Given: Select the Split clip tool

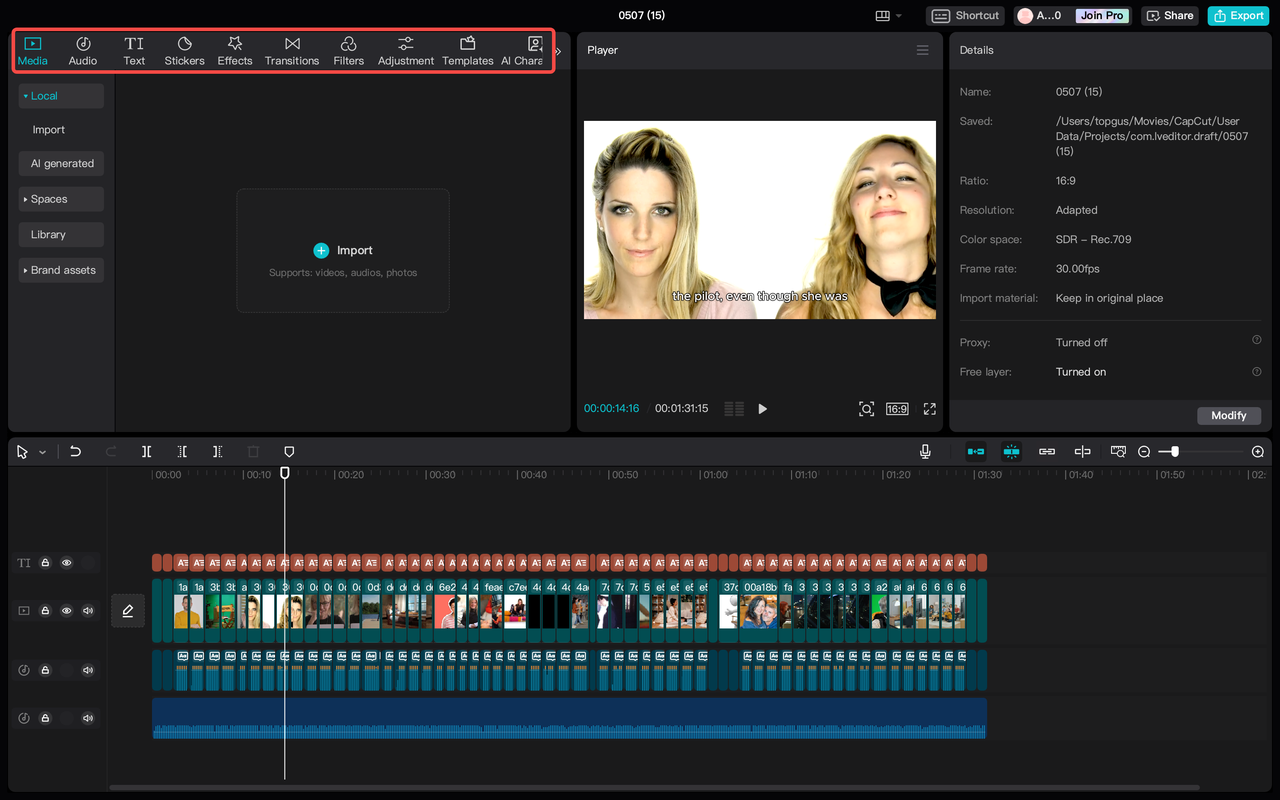Looking at the screenshot, I should [x=146, y=451].
